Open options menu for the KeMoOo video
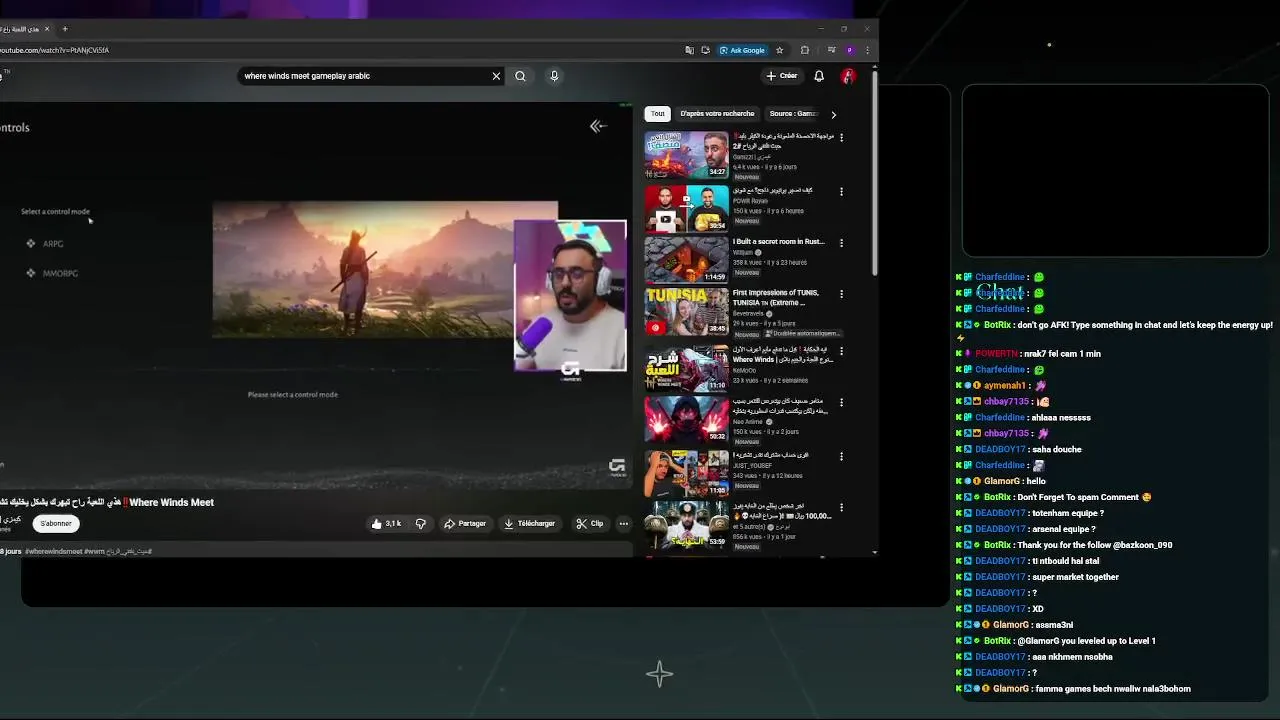The width and height of the screenshot is (1280, 720). [x=841, y=351]
